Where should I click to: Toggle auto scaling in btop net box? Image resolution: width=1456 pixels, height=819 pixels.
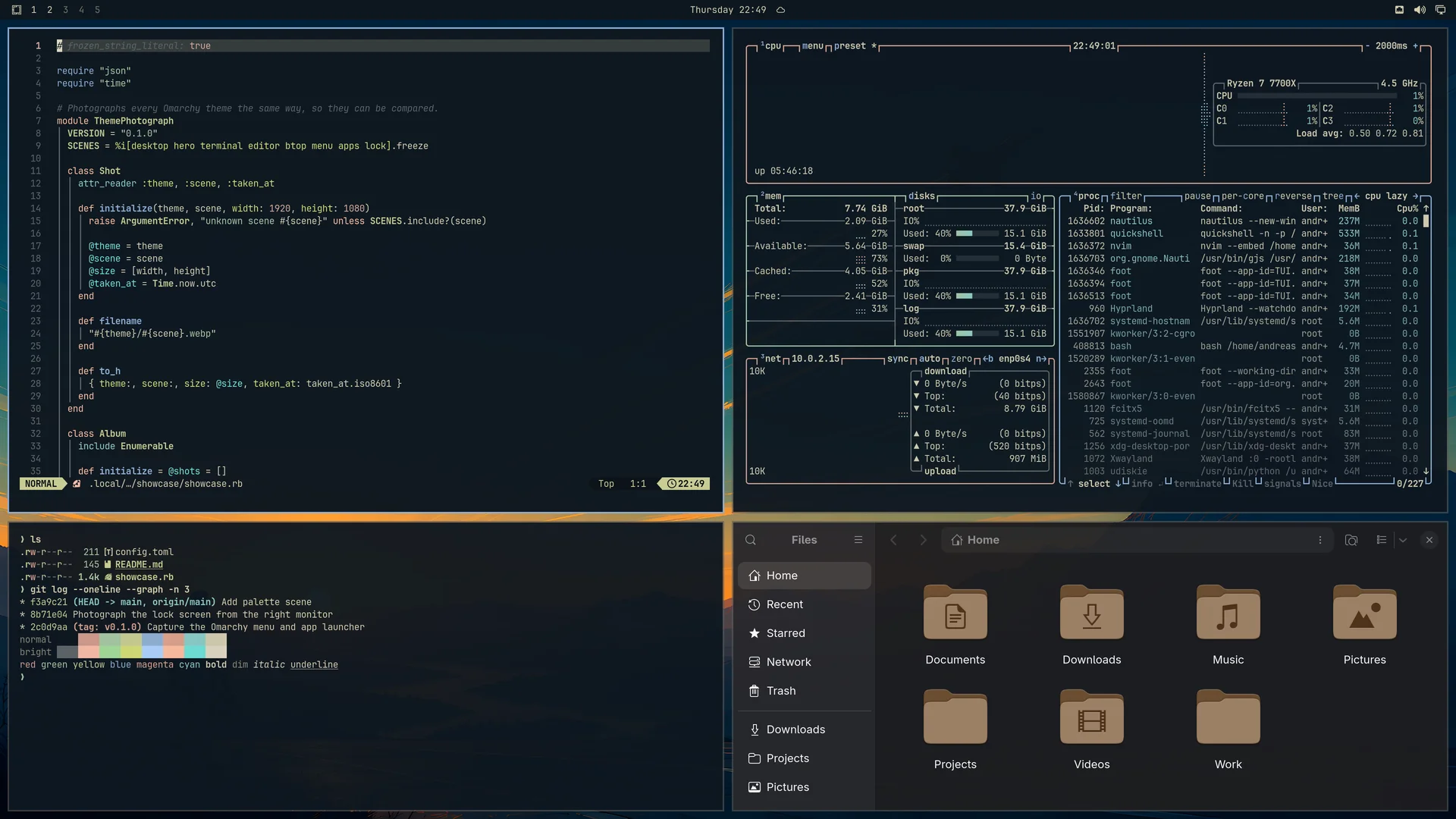coord(930,359)
